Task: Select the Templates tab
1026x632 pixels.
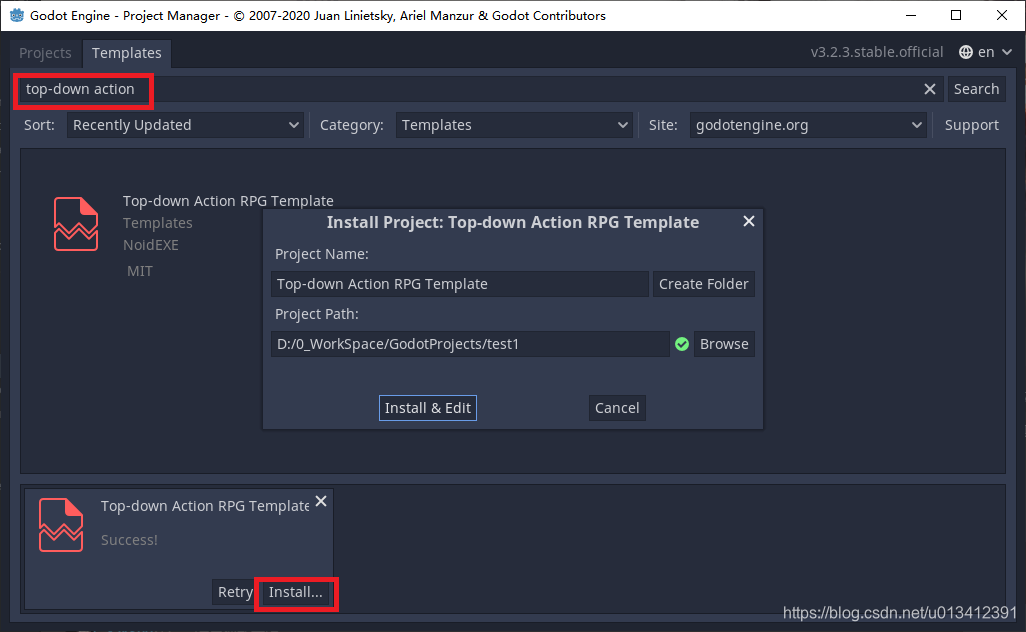Action: point(126,53)
